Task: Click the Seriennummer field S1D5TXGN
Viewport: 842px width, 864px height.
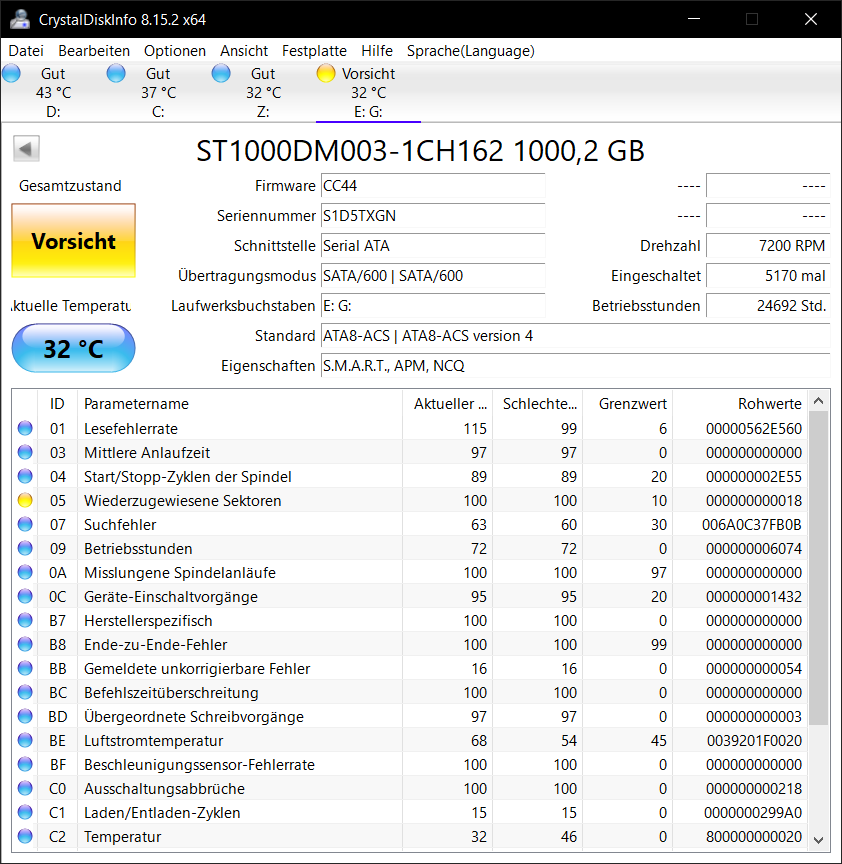Action: 433,215
